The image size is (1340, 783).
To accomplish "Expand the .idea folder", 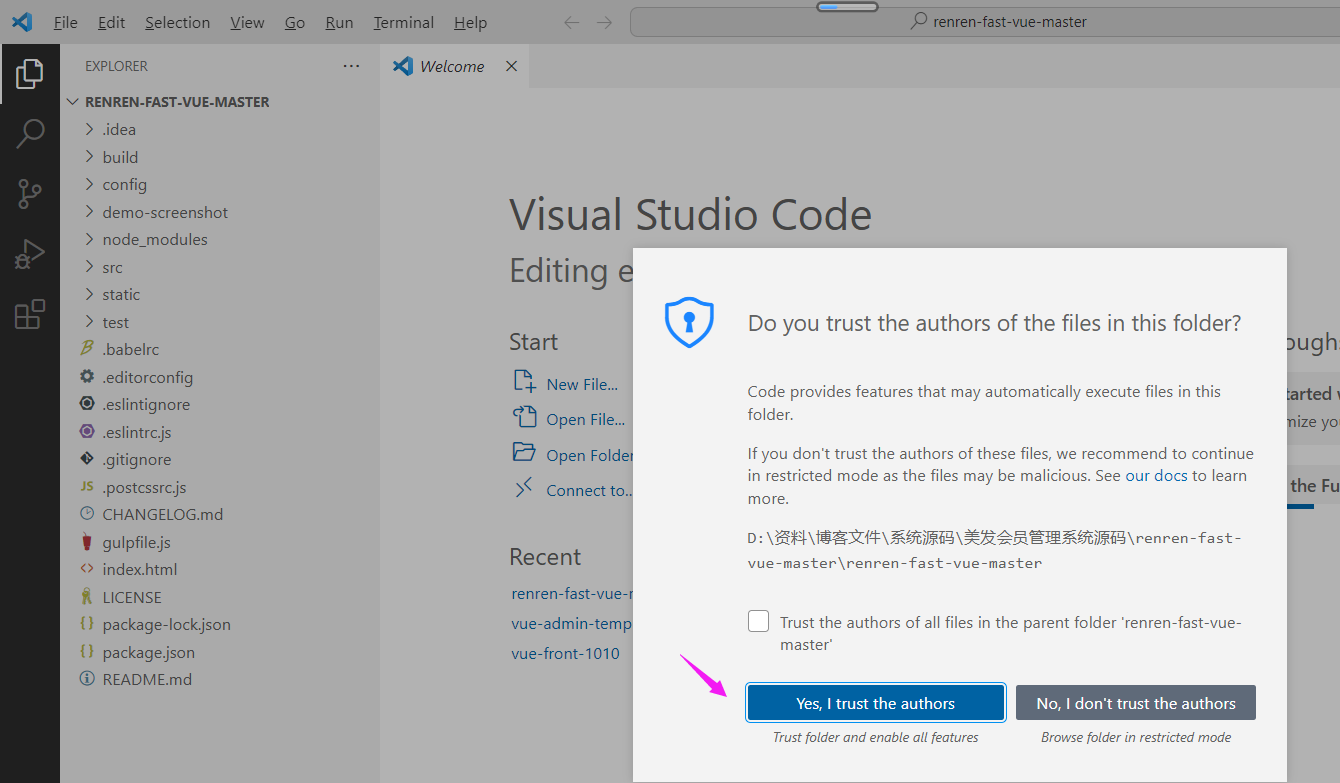I will point(89,129).
